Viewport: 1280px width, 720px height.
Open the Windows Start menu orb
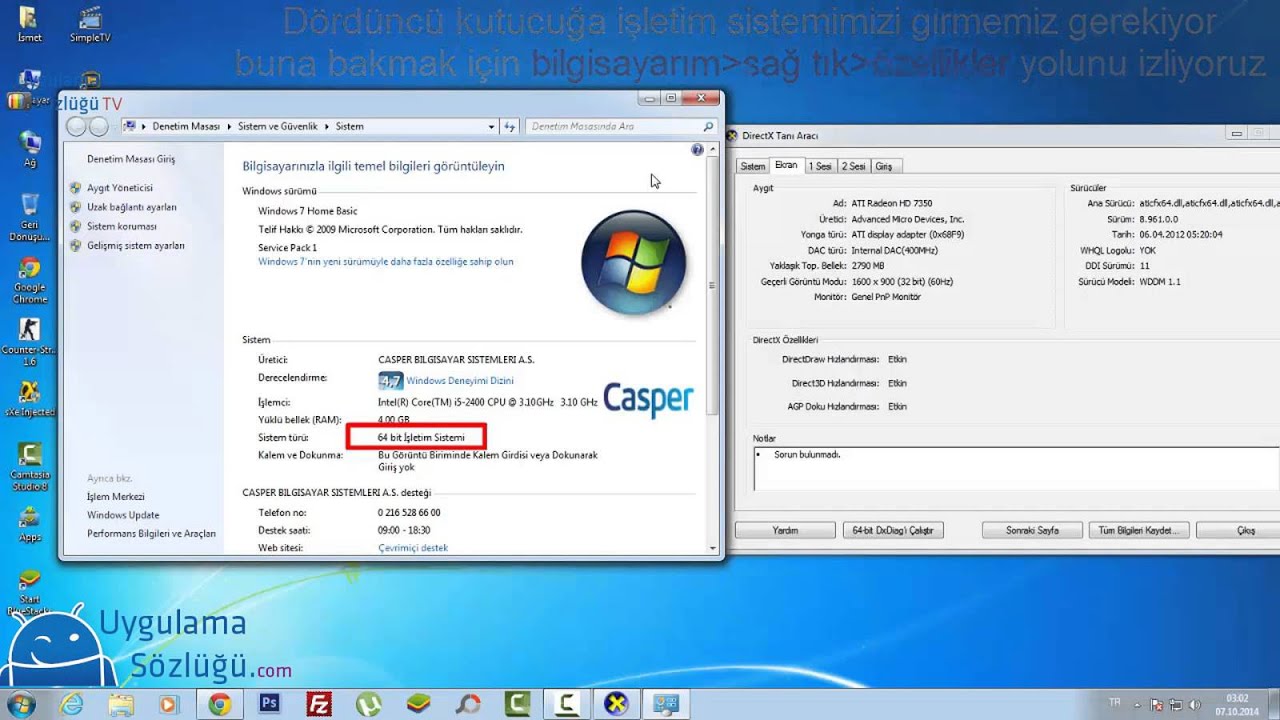(x=21, y=704)
